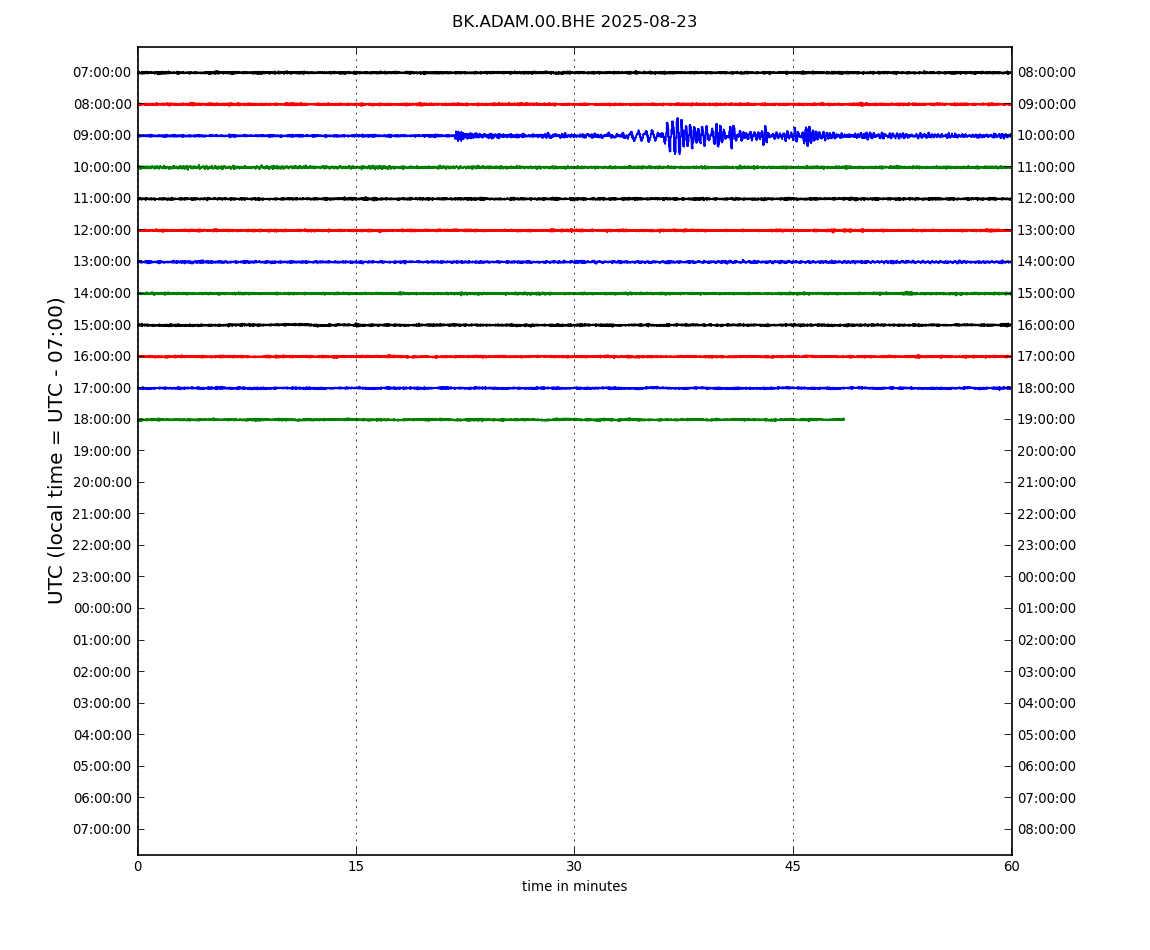Screen dimensions: 1150x950
Task: Click the left axis label 03:00:00
Action: (x=102, y=704)
